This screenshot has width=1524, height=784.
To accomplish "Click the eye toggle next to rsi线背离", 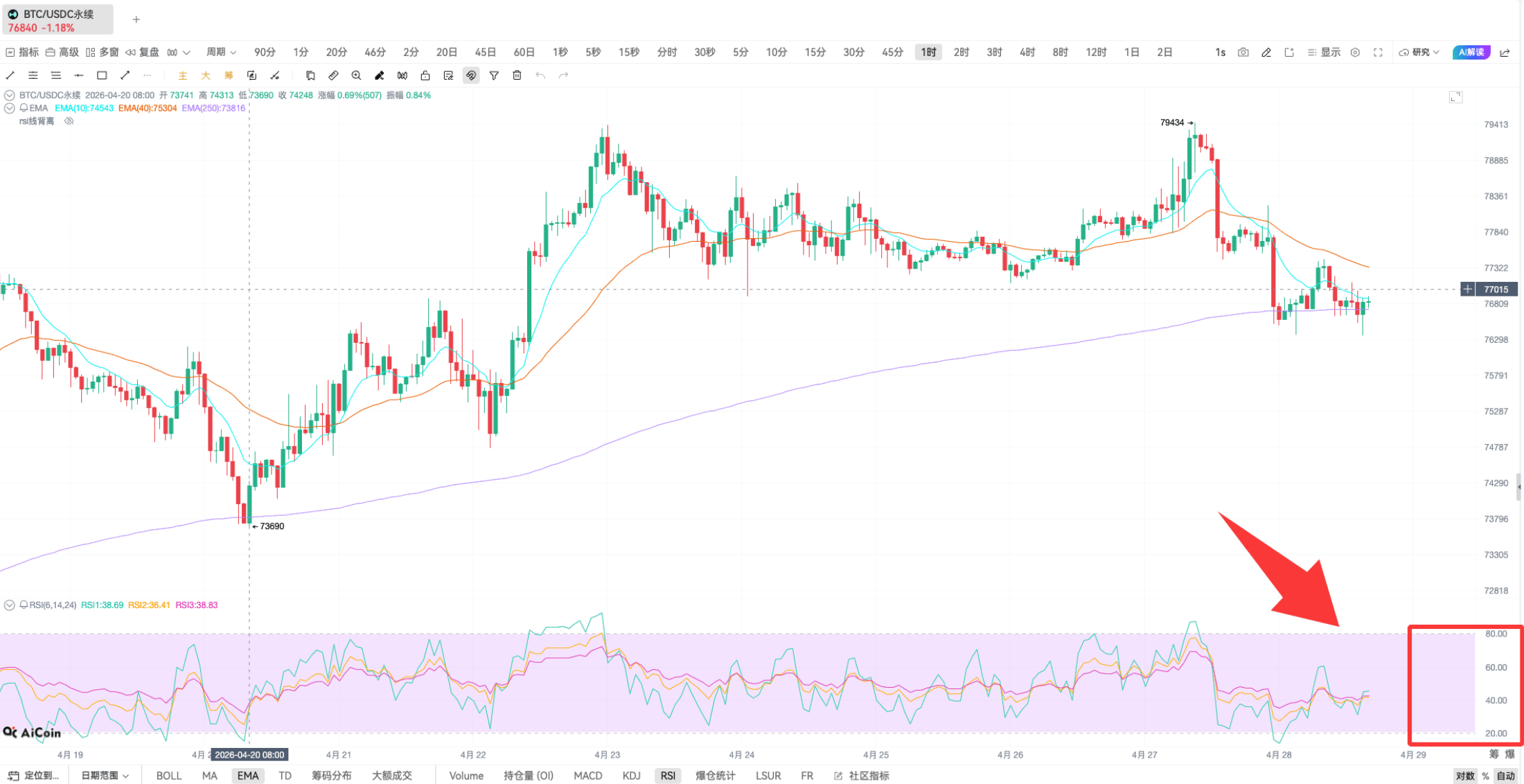I will click(x=69, y=121).
